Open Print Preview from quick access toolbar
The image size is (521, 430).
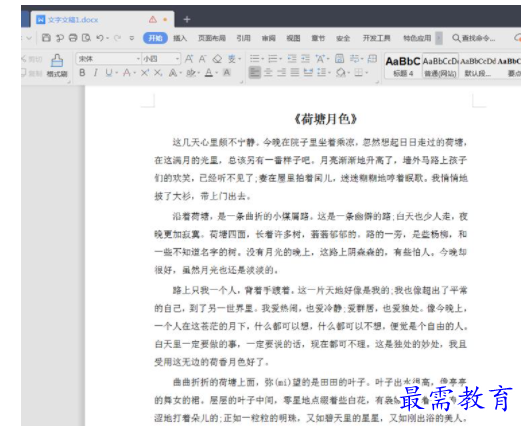point(86,38)
